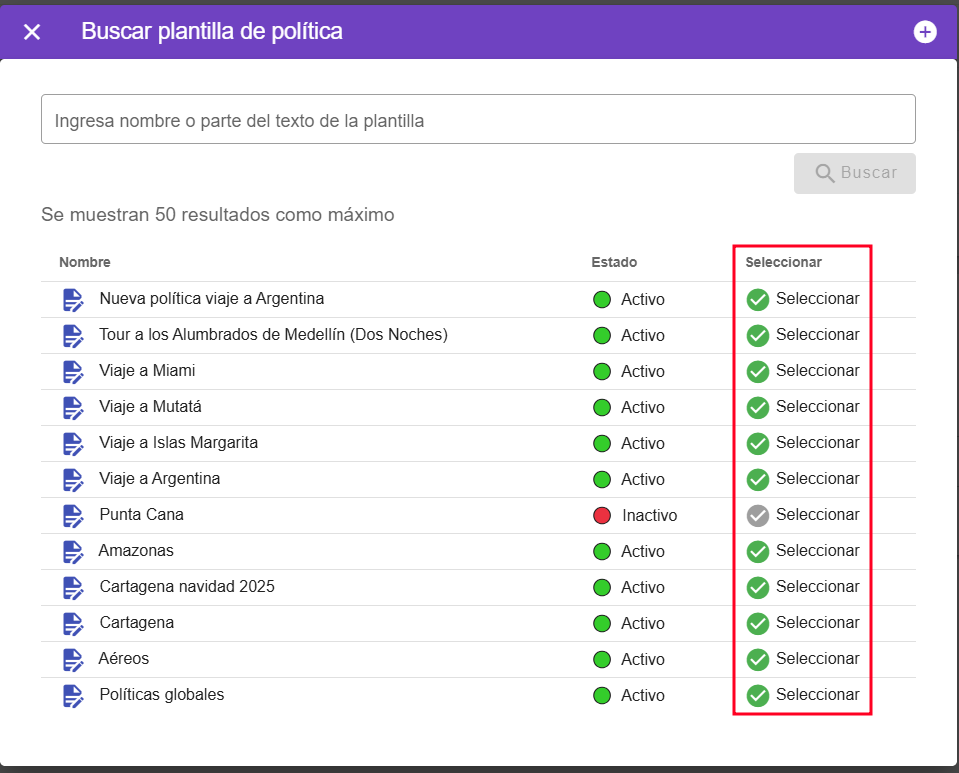Click the template name search input field
This screenshot has width=959, height=773.
478,118
